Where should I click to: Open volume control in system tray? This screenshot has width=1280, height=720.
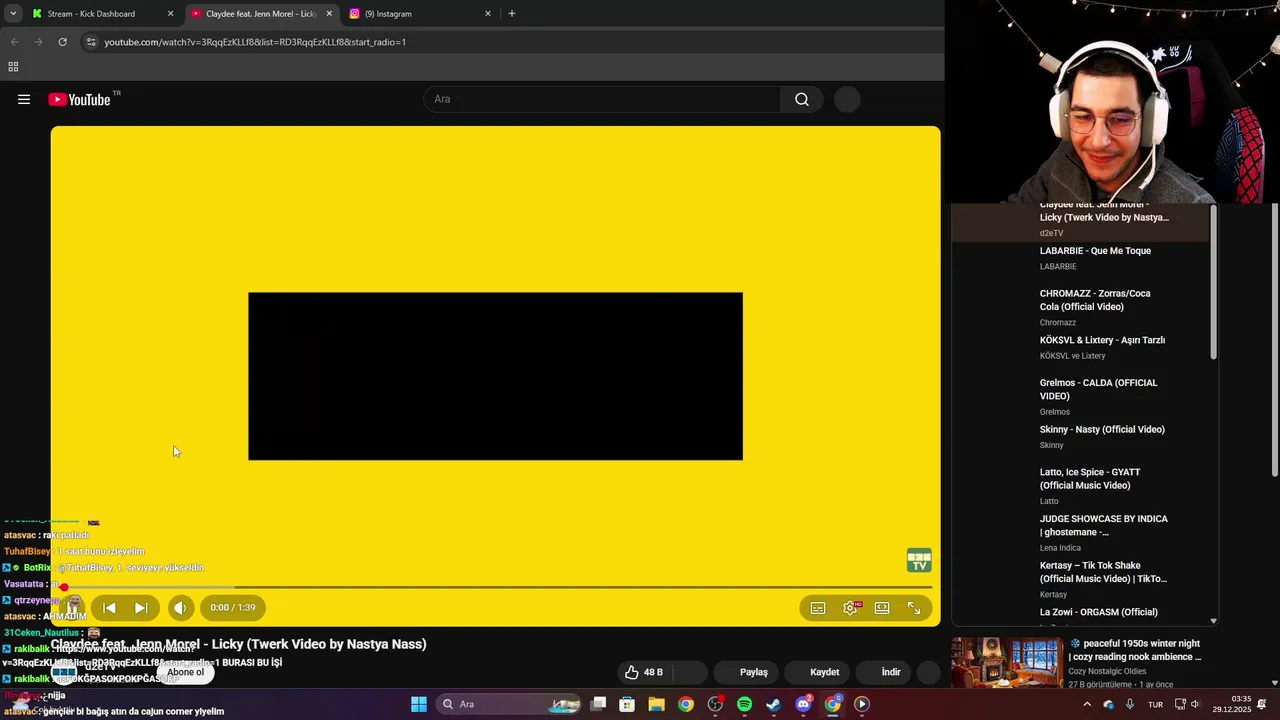point(1195,704)
